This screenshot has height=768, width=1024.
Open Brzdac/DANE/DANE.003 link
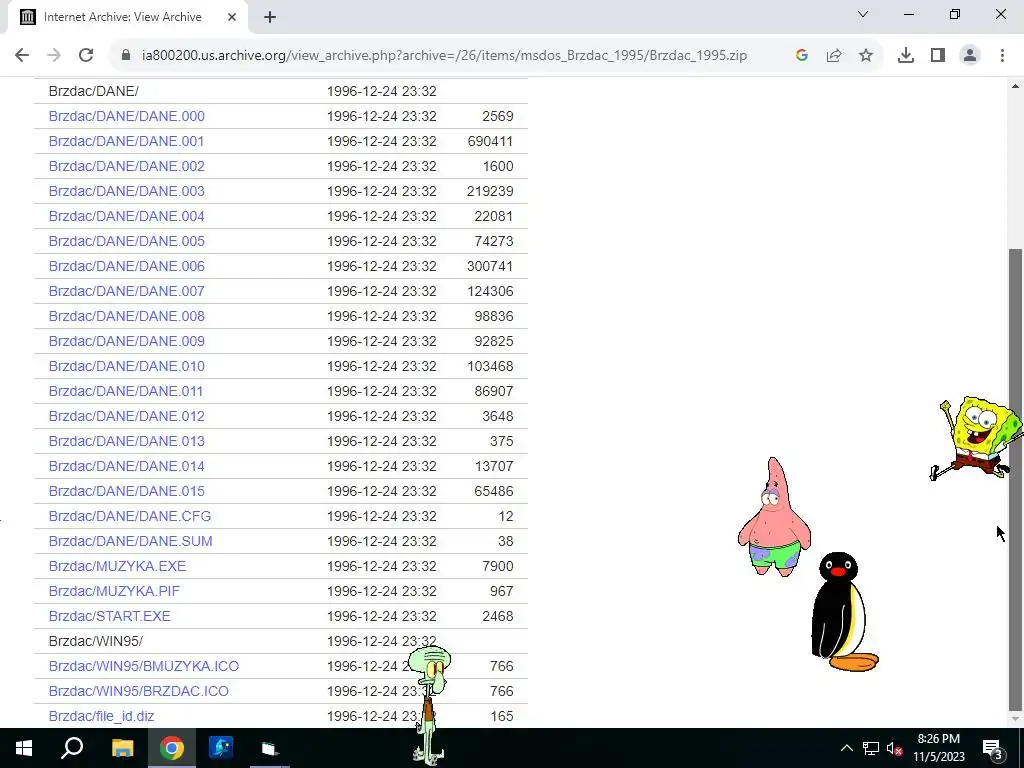pos(127,191)
